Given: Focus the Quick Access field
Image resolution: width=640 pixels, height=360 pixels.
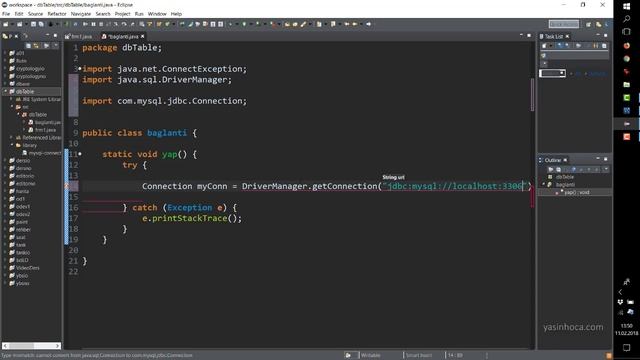Looking at the screenshot, I should pos(564,24).
